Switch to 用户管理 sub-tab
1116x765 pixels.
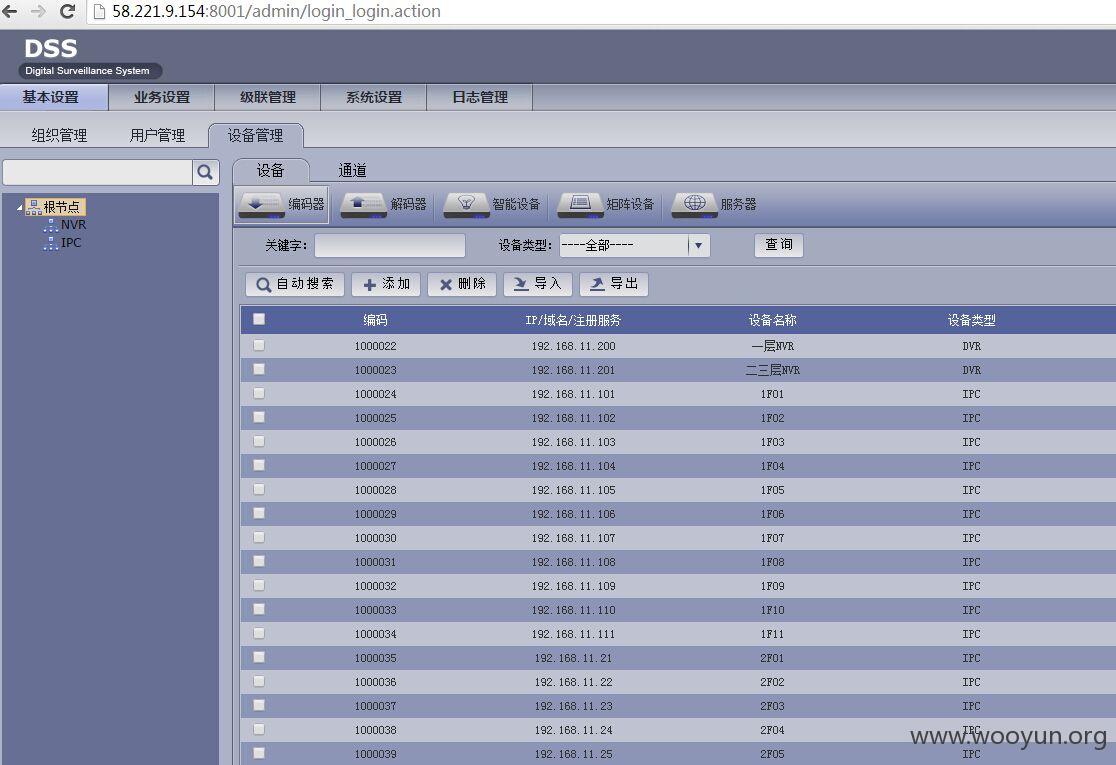157,135
